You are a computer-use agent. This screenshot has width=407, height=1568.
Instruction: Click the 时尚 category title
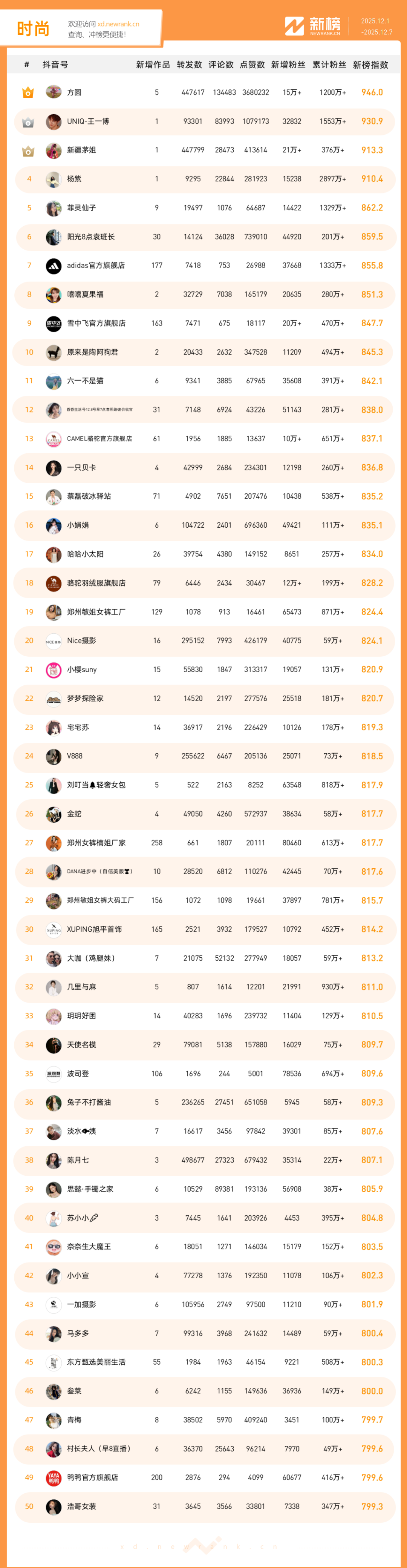(x=33, y=29)
